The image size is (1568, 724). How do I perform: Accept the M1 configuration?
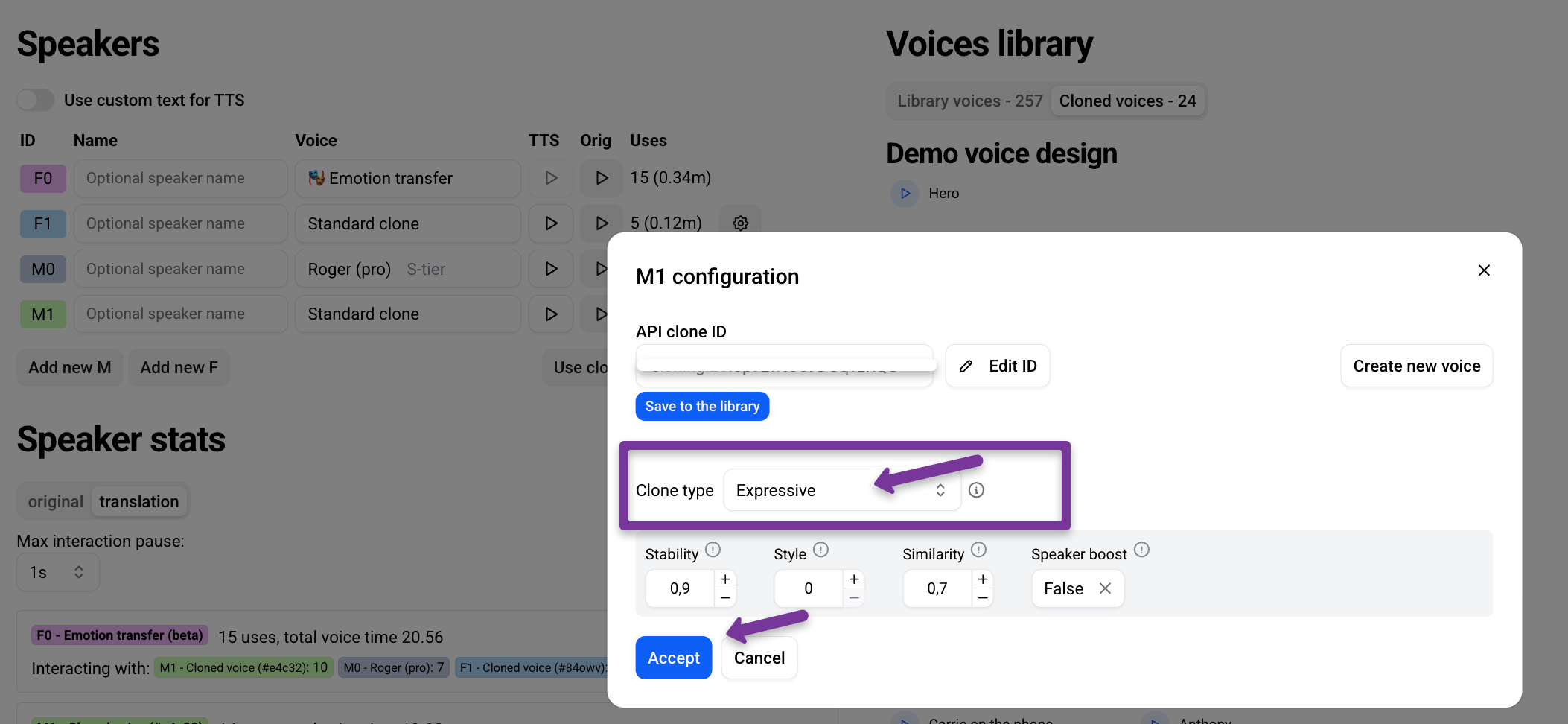tap(674, 658)
